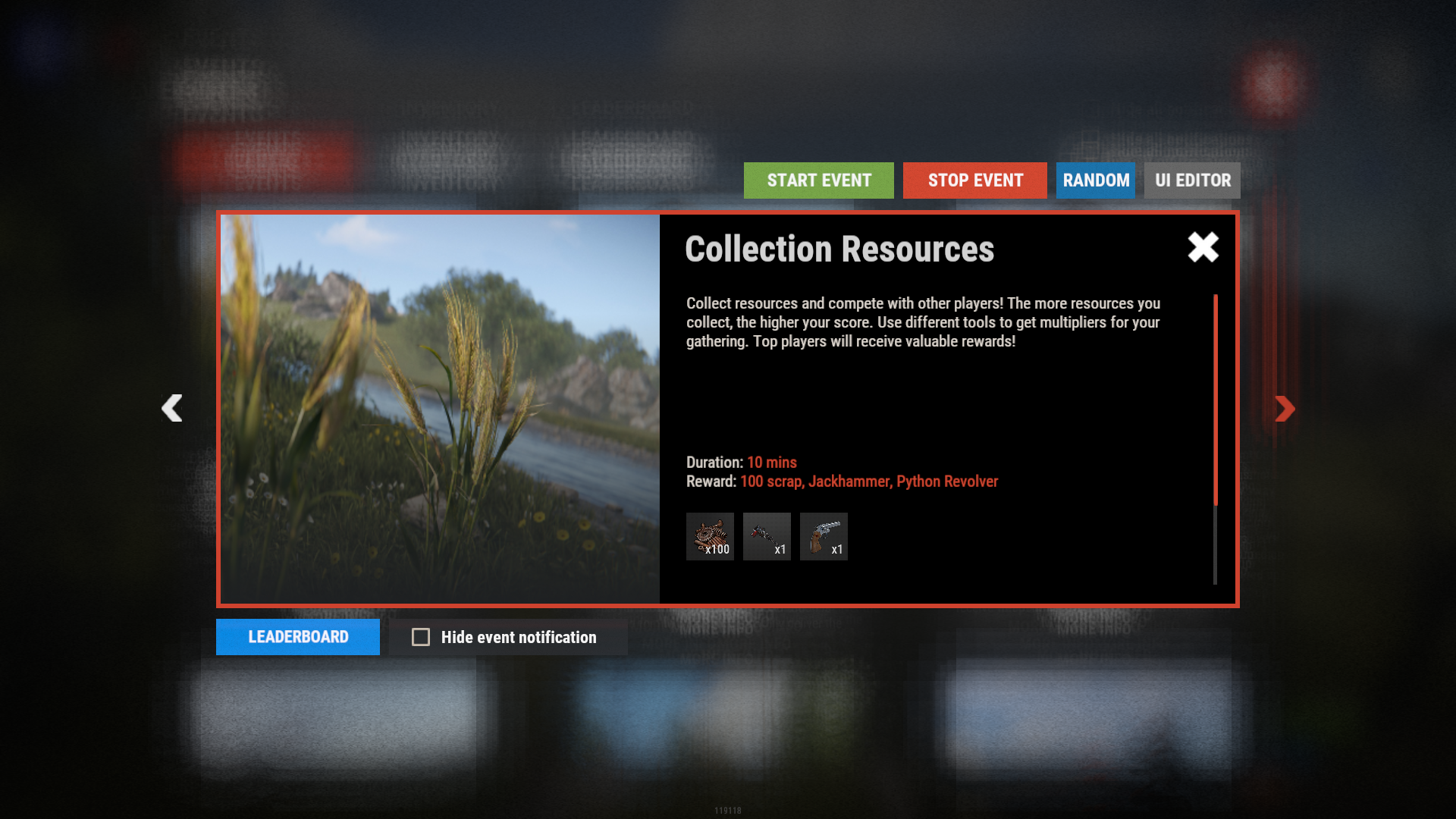Click the Jackhammer reward icon
Image resolution: width=1456 pixels, height=819 pixels.
767,536
